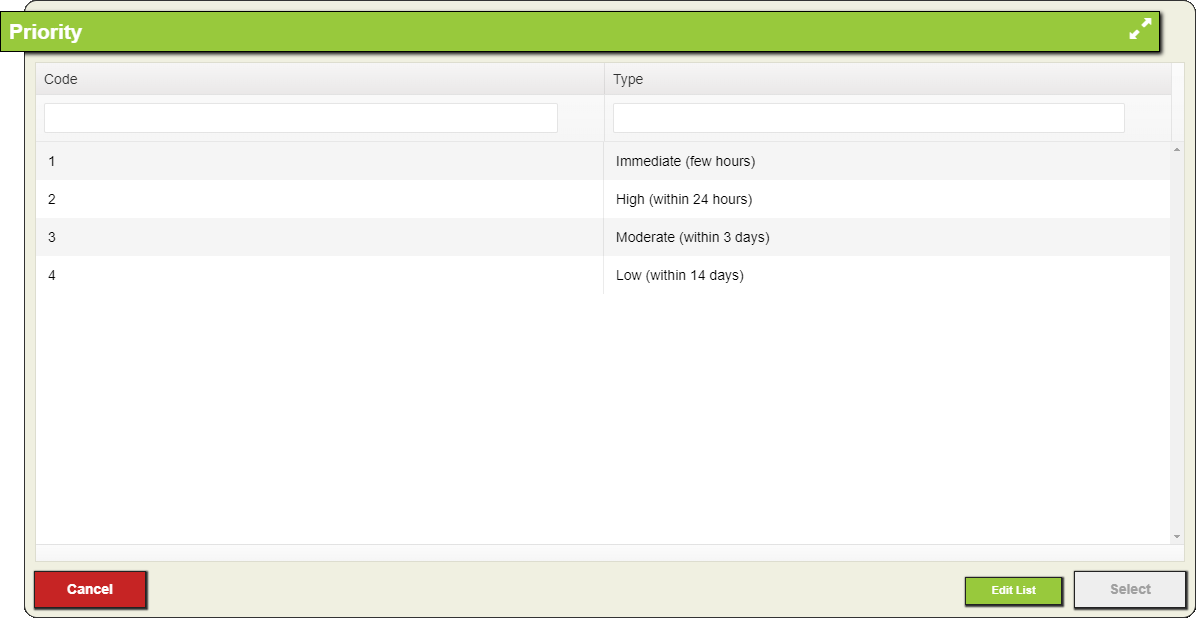Choose Low (within 14 days) priority

tap(679, 275)
